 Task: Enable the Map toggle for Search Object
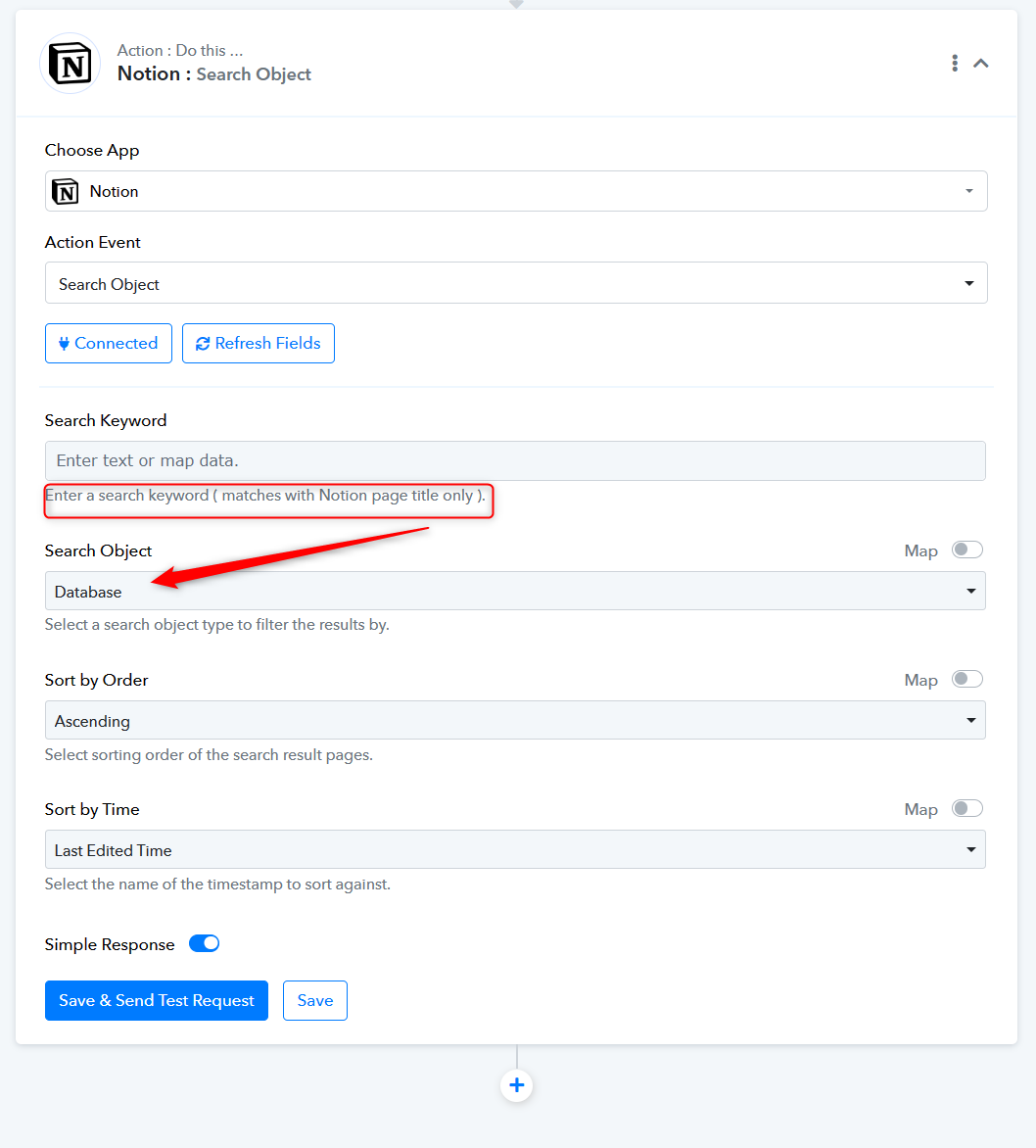tap(967, 550)
